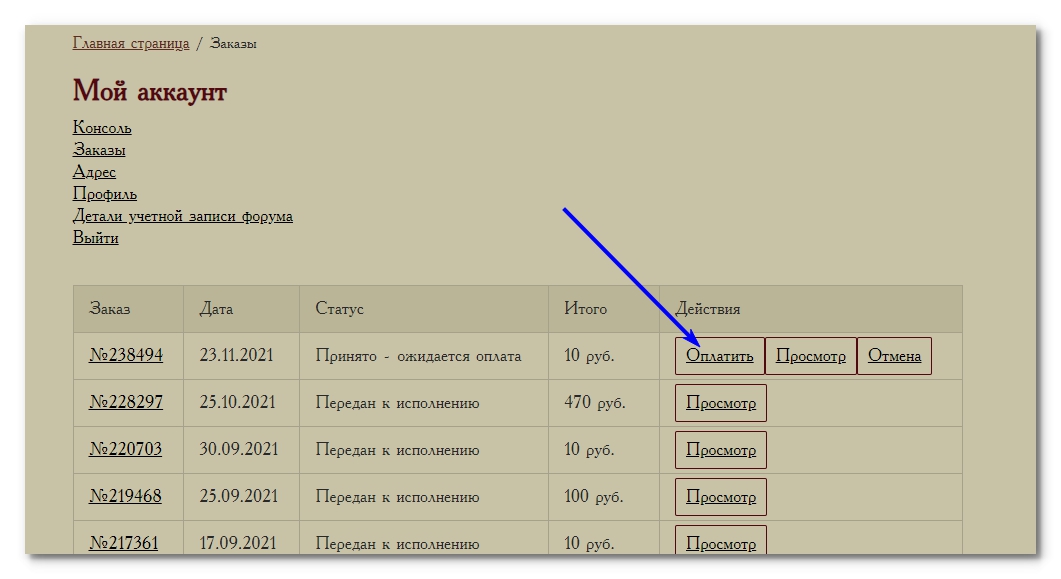Viewport: 1061px width, 579px height.
Task: Click status Принято - ожидается оплата
Action: (x=418, y=356)
